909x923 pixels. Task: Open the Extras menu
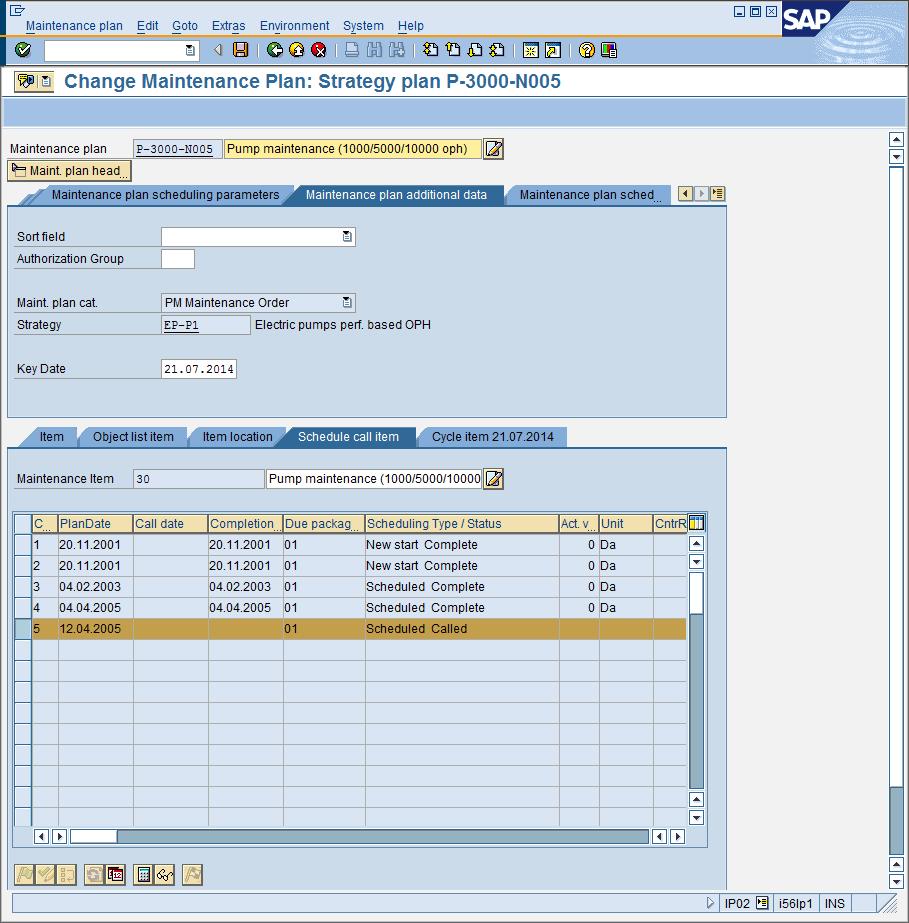pos(228,26)
